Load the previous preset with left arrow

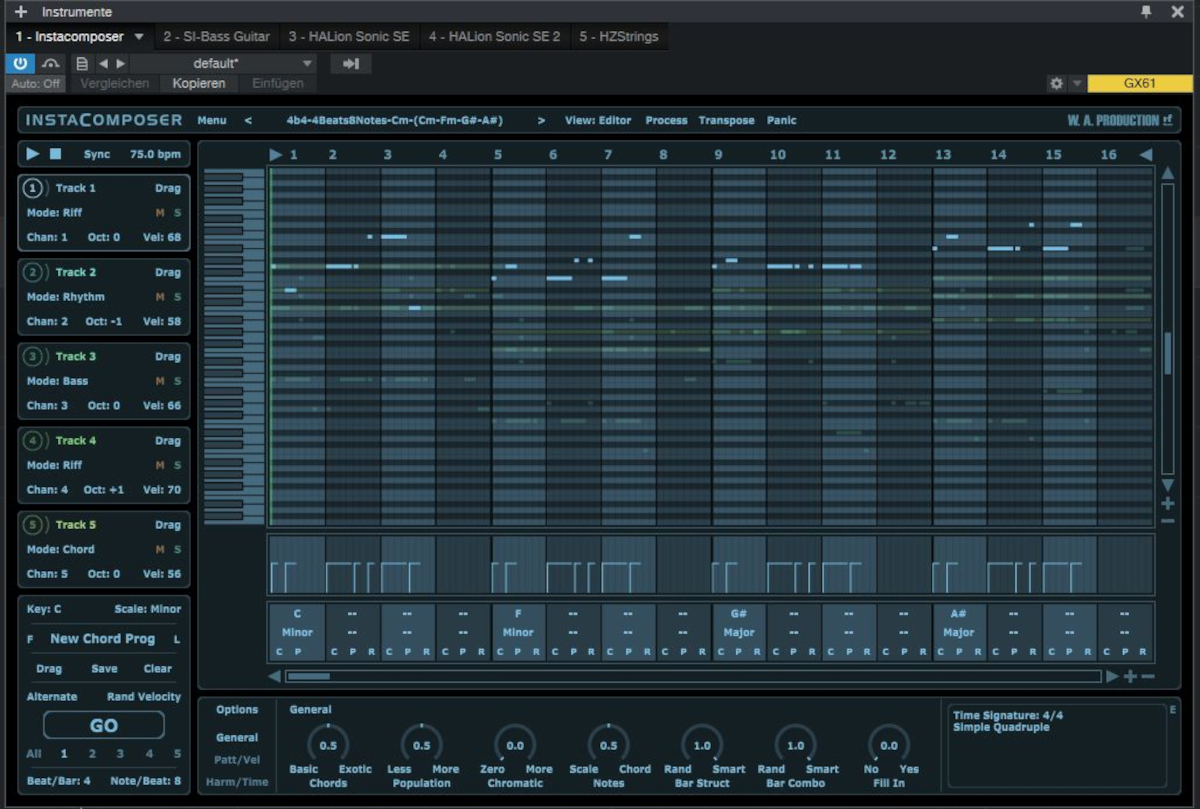pos(103,63)
